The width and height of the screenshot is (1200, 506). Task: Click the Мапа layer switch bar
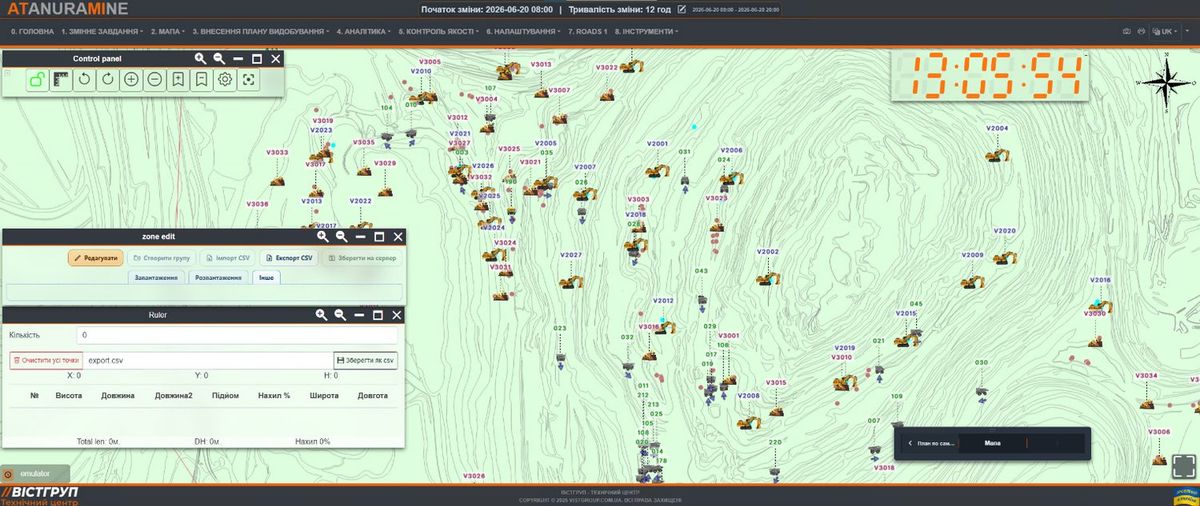[993, 442]
